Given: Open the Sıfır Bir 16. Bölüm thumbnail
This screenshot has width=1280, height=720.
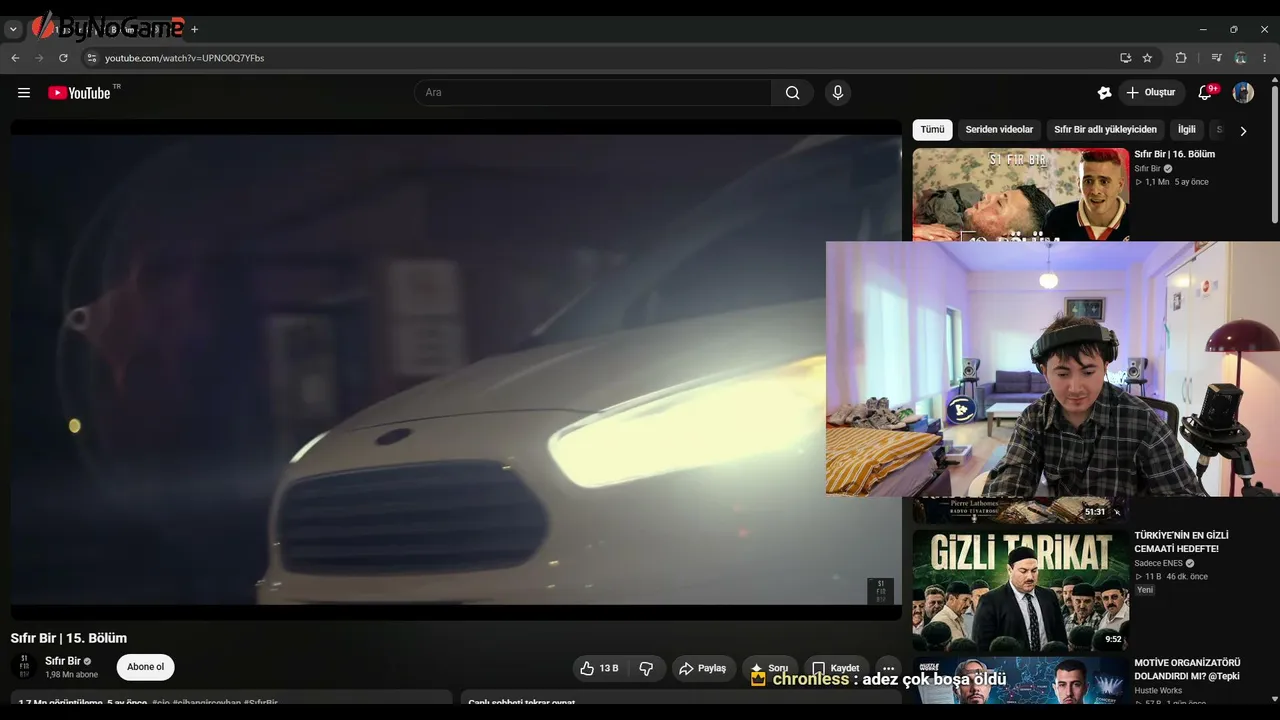Looking at the screenshot, I should [1020, 195].
